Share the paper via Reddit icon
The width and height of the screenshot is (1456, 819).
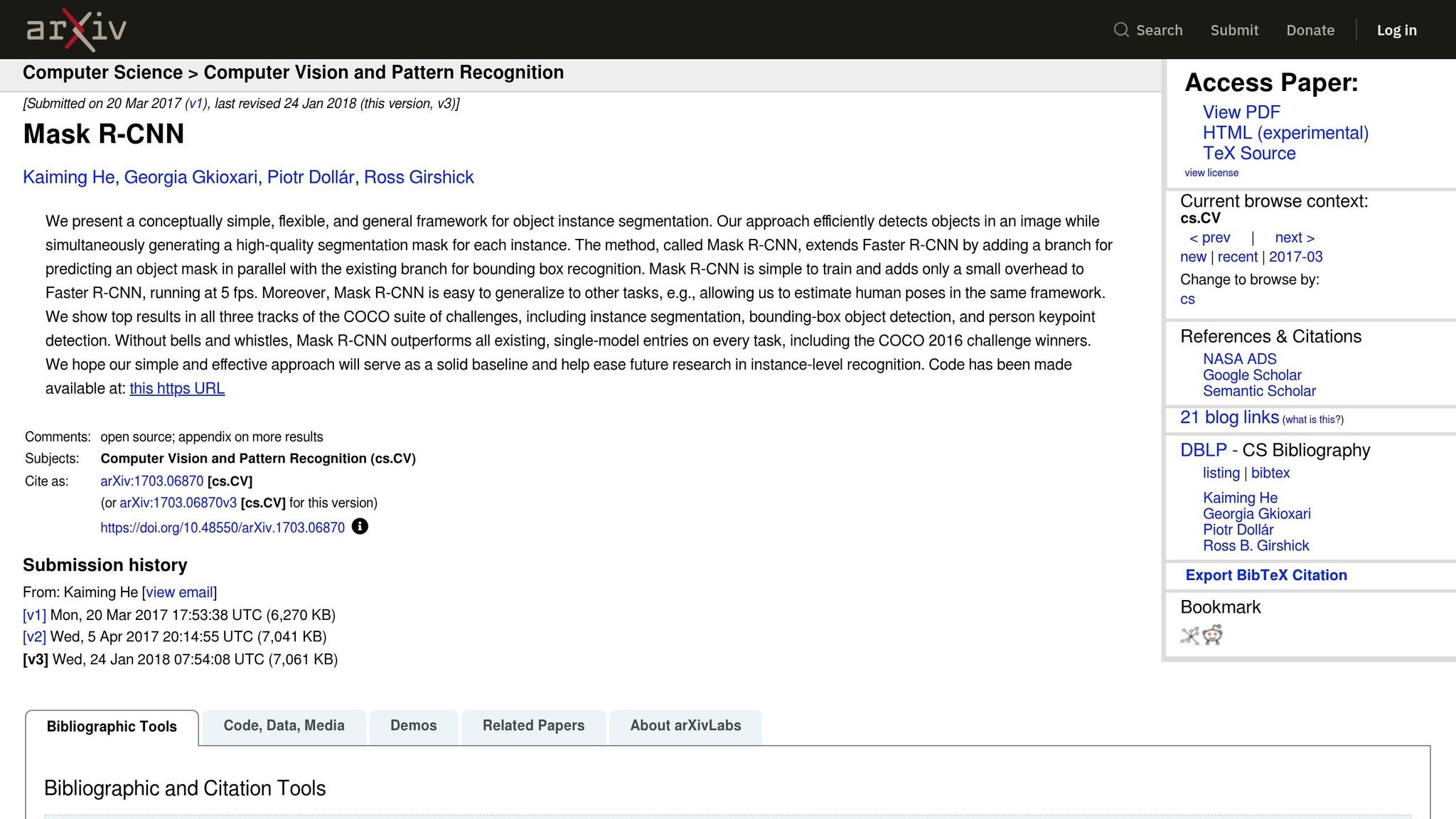(1213, 635)
